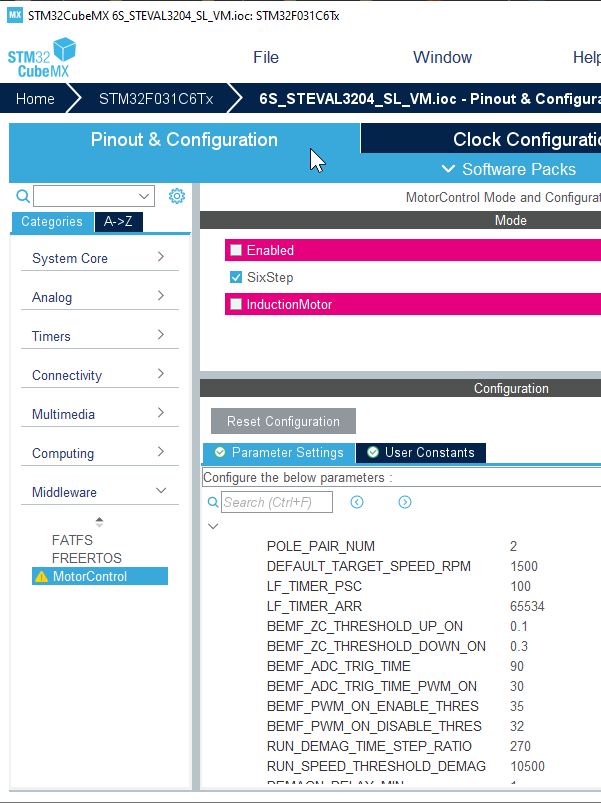Click the STM32F031C6Tx breadcrumb
Viewport: 601px width, 803px height.
156,98
